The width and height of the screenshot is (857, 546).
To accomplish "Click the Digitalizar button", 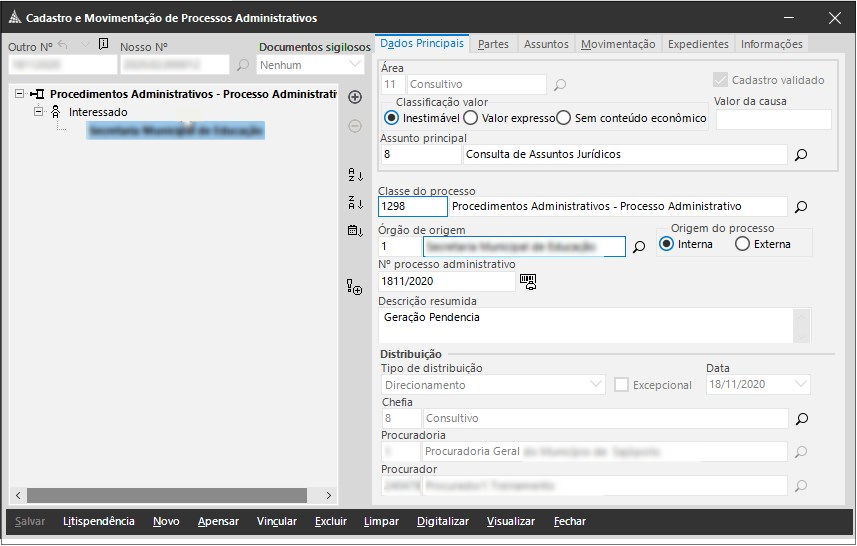I will pyautogui.click(x=442, y=521).
